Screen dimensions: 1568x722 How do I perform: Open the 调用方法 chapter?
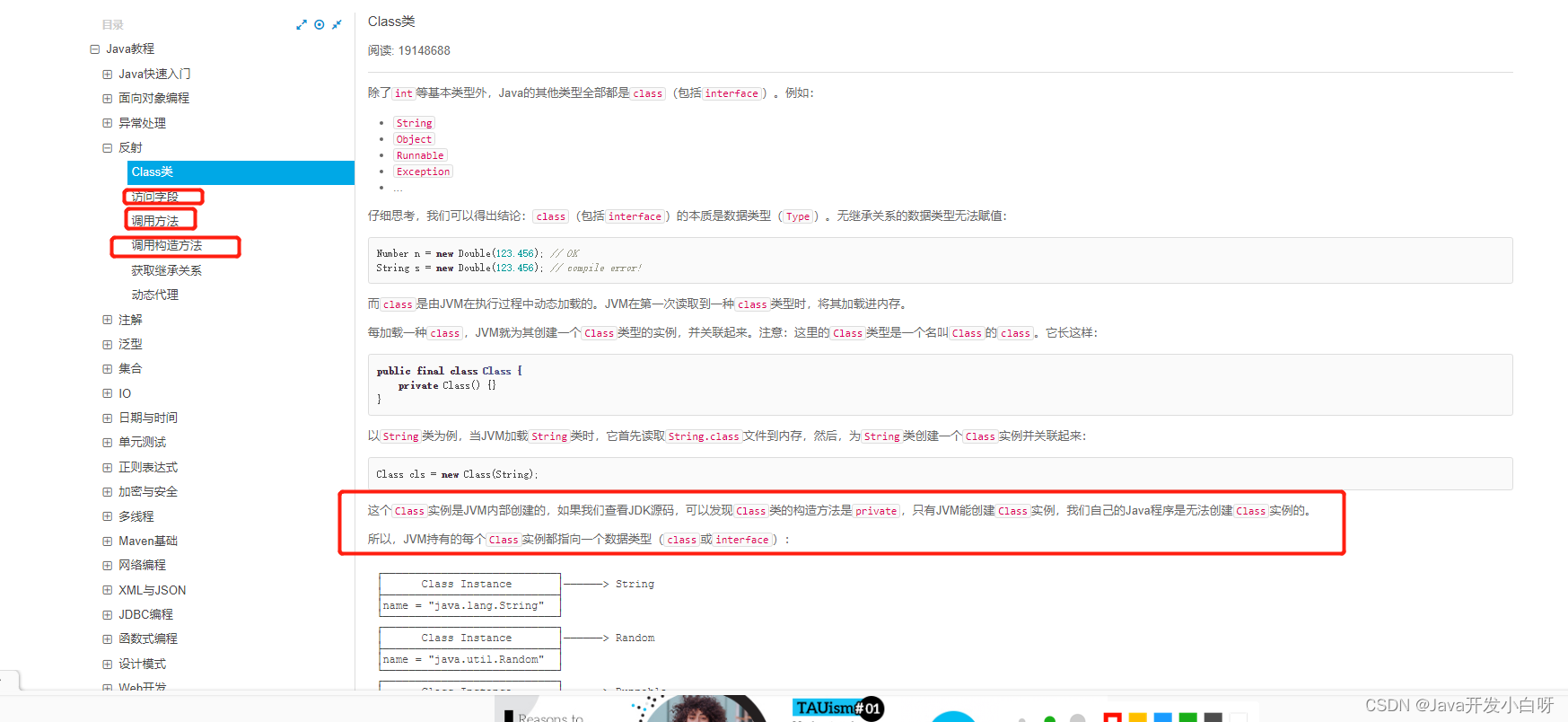coord(154,221)
